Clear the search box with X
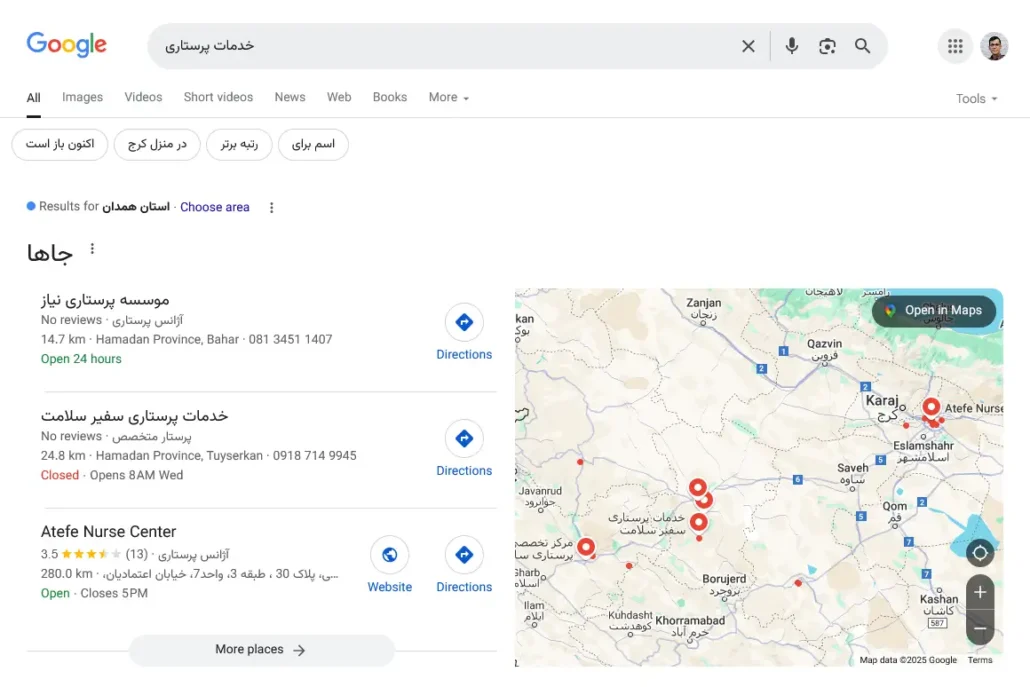1030x687 pixels. (x=748, y=46)
